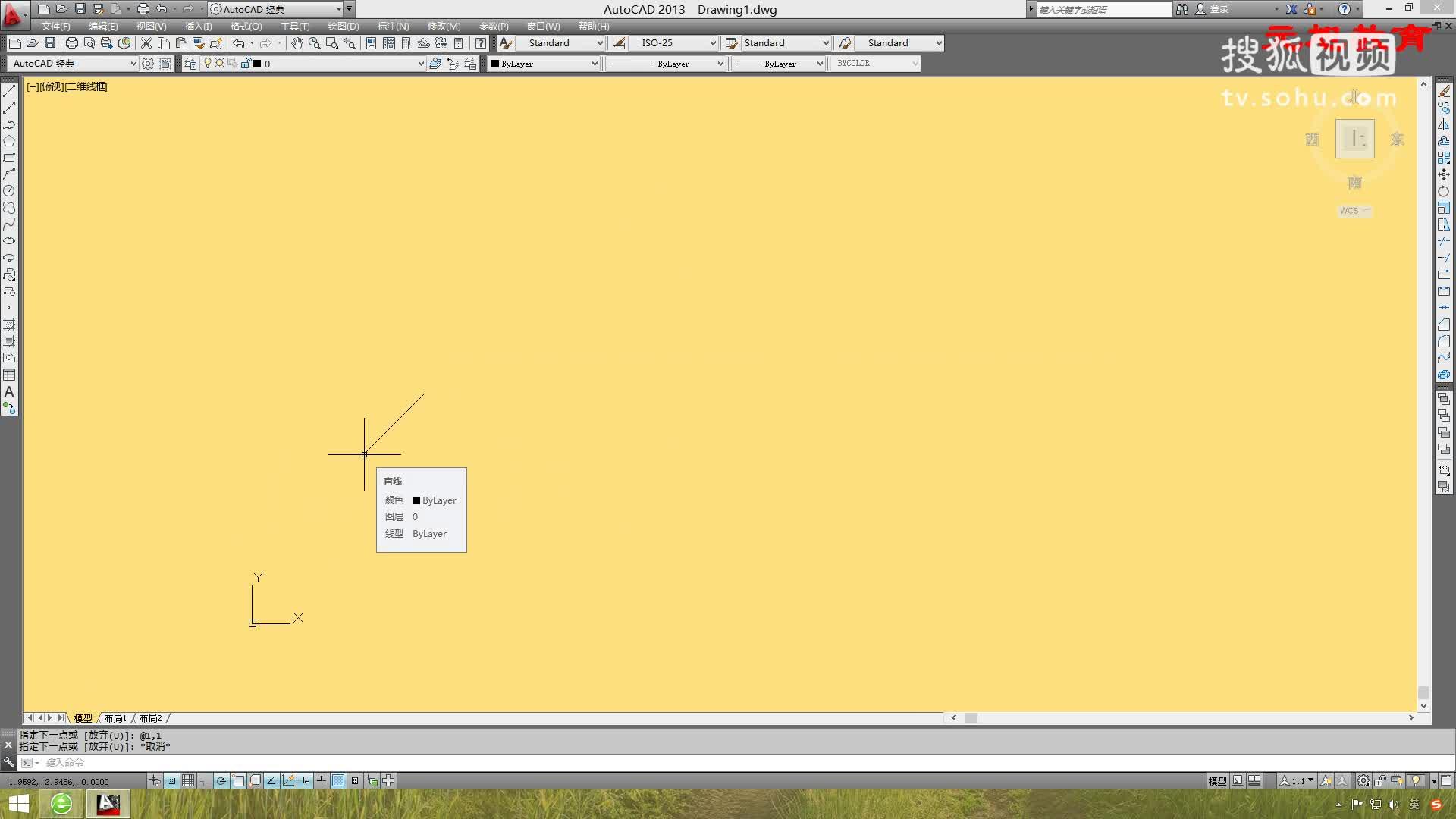Open the ISO-25 dimension style dropdown

[x=712, y=43]
